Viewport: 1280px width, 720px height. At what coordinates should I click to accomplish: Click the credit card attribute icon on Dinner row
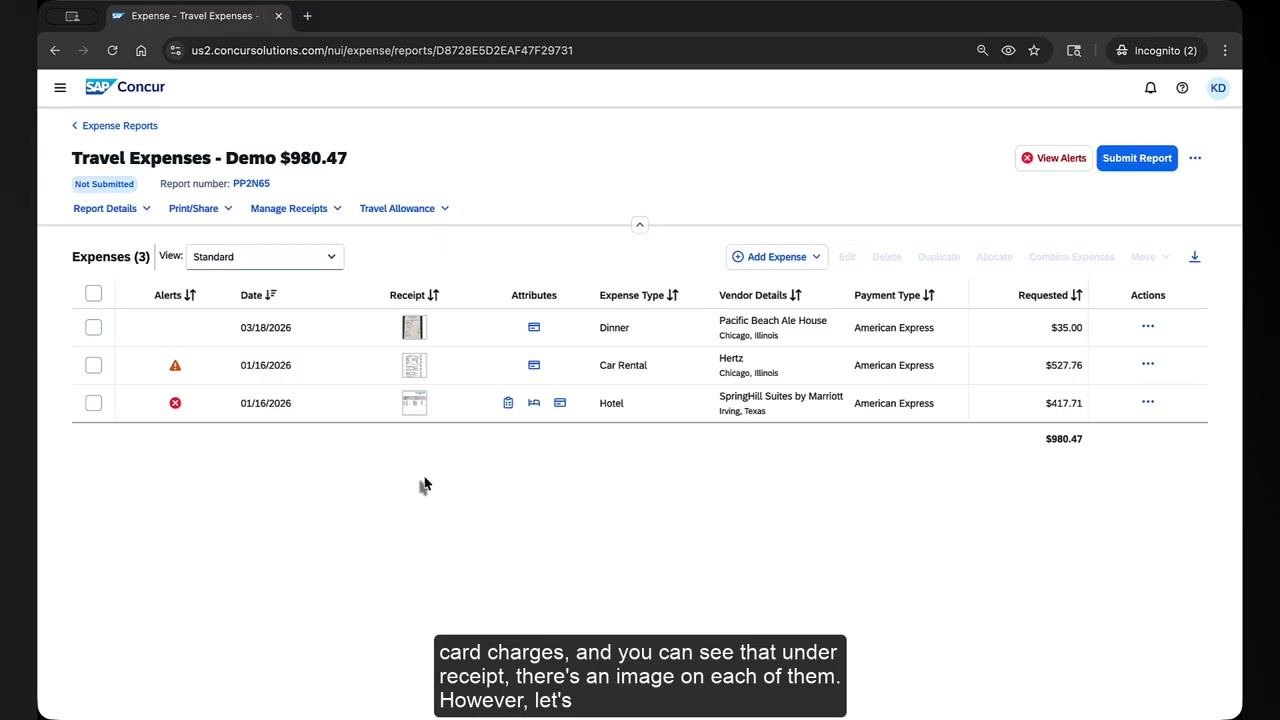coord(534,327)
